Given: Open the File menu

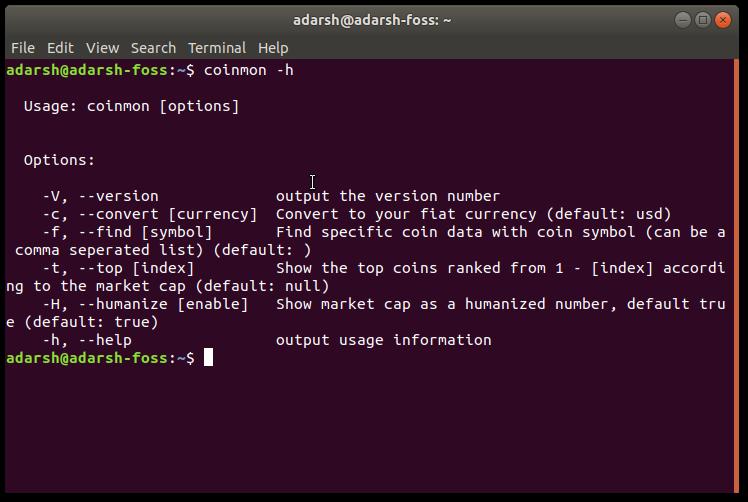Looking at the screenshot, I should [x=22, y=48].
